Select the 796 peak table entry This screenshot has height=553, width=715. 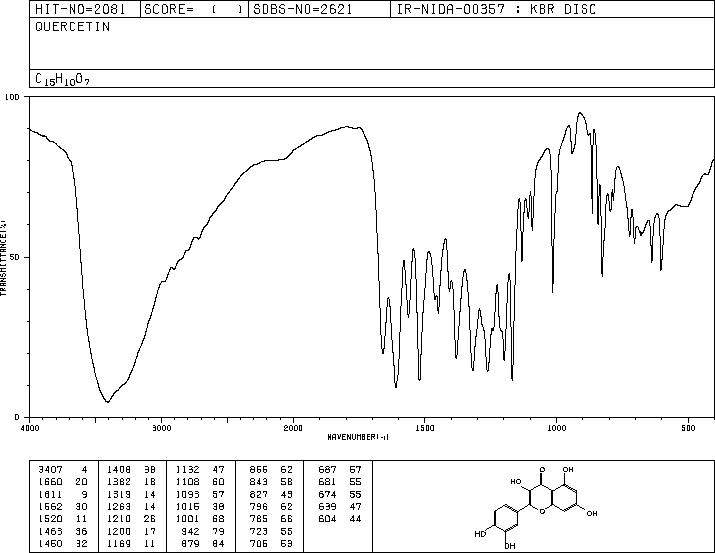coord(271,506)
